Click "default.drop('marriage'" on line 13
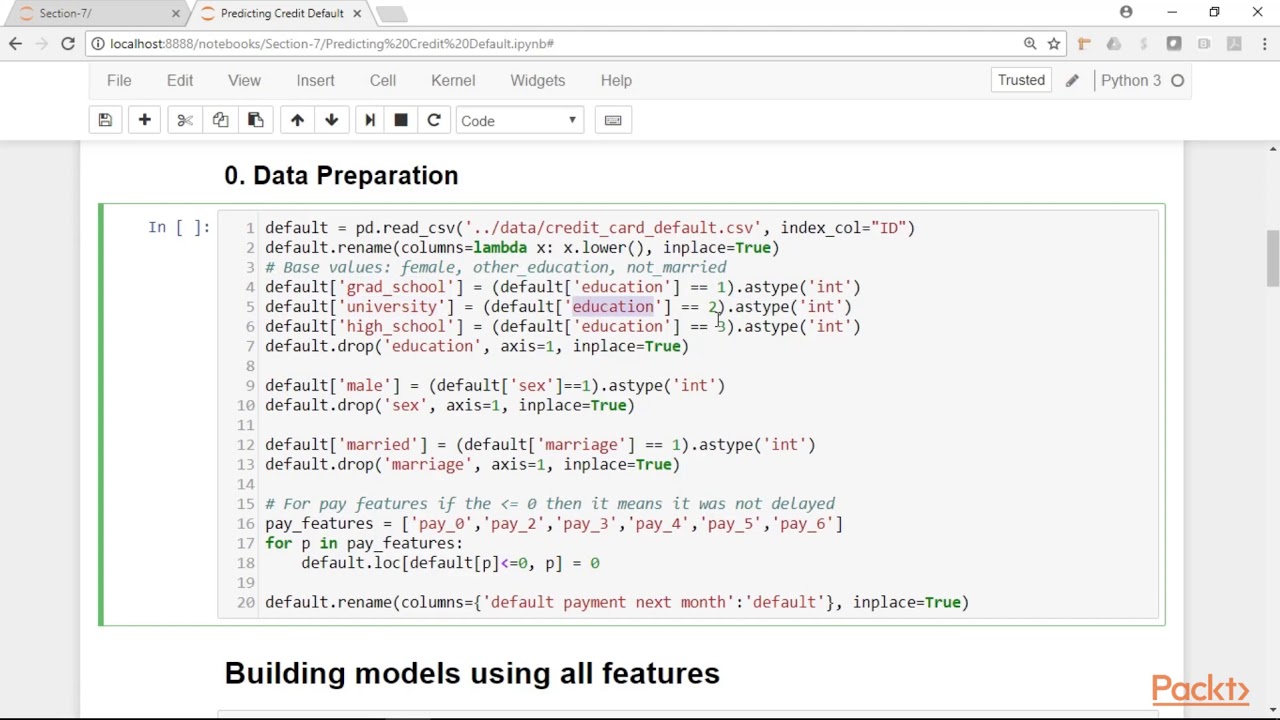The height and width of the screenshot is (720, 1280). point(369,464)
